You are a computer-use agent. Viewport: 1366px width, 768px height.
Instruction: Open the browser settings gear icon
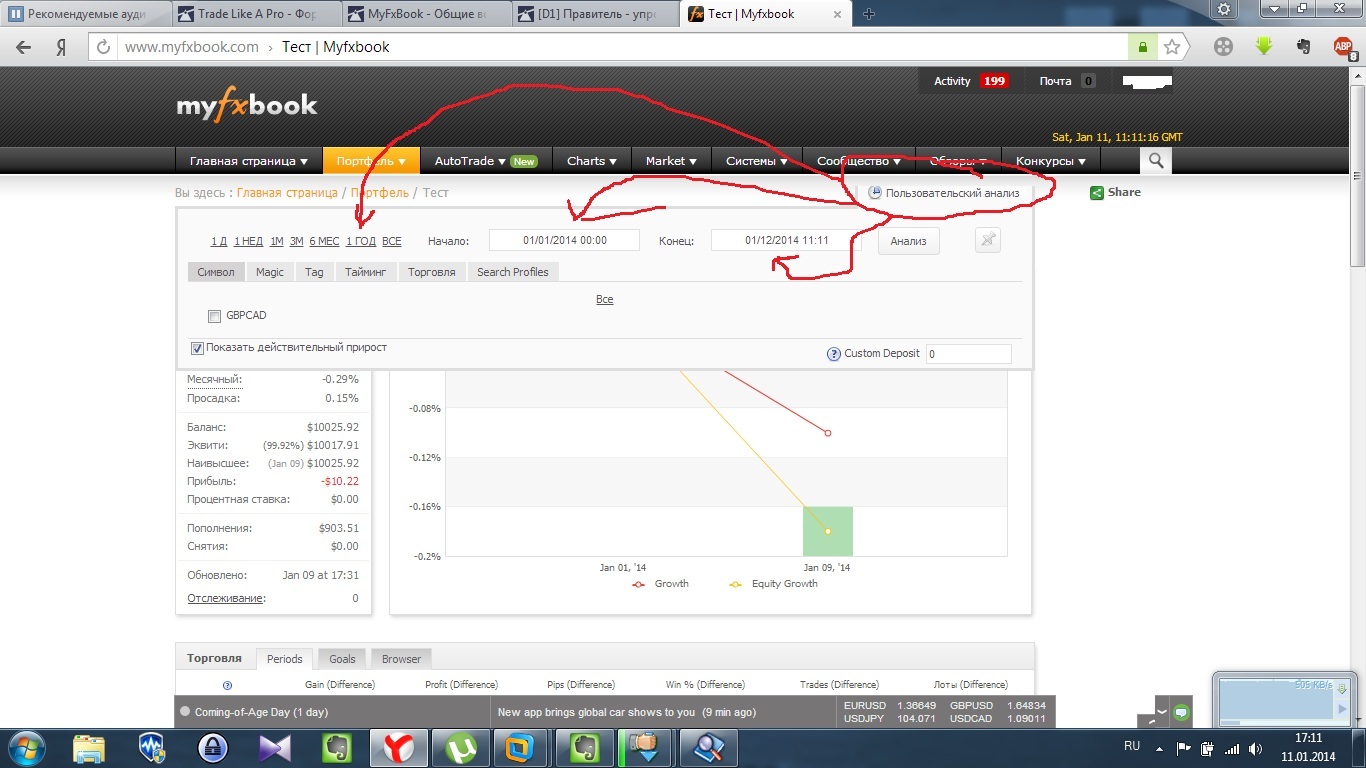[x=1223, y=9]
